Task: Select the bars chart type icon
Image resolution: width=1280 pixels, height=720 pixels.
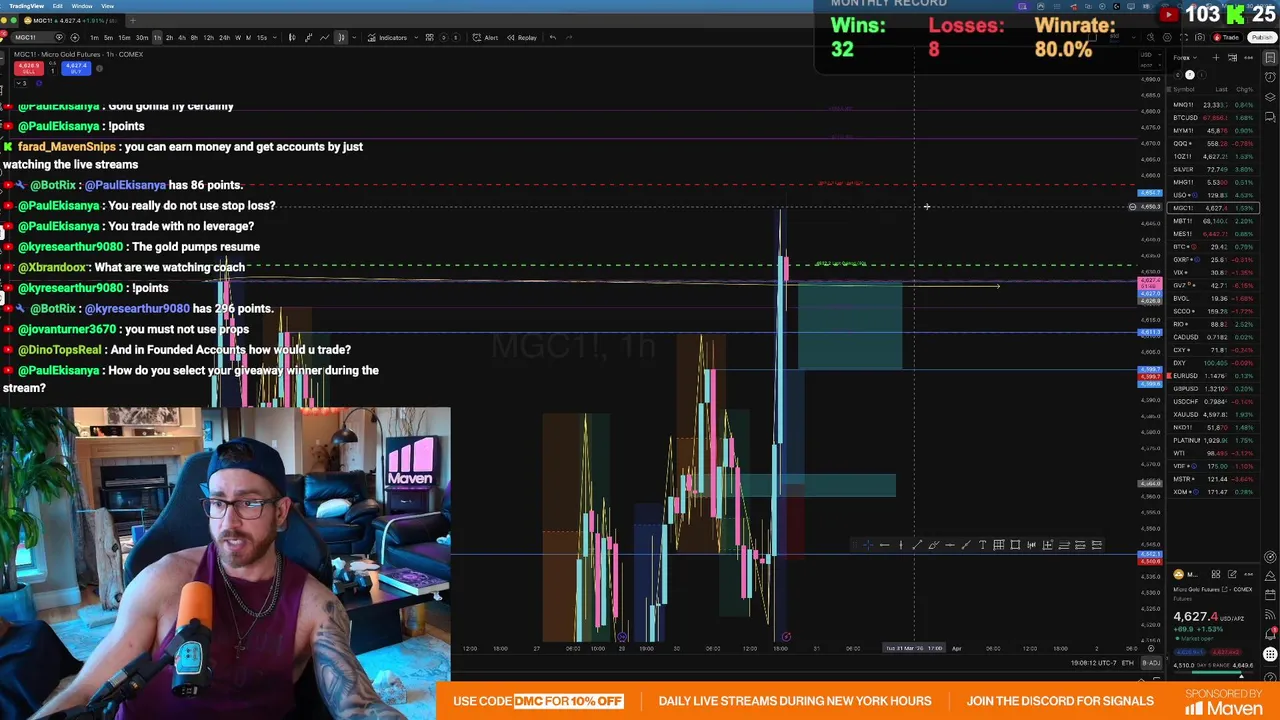Action: point(292,38)
